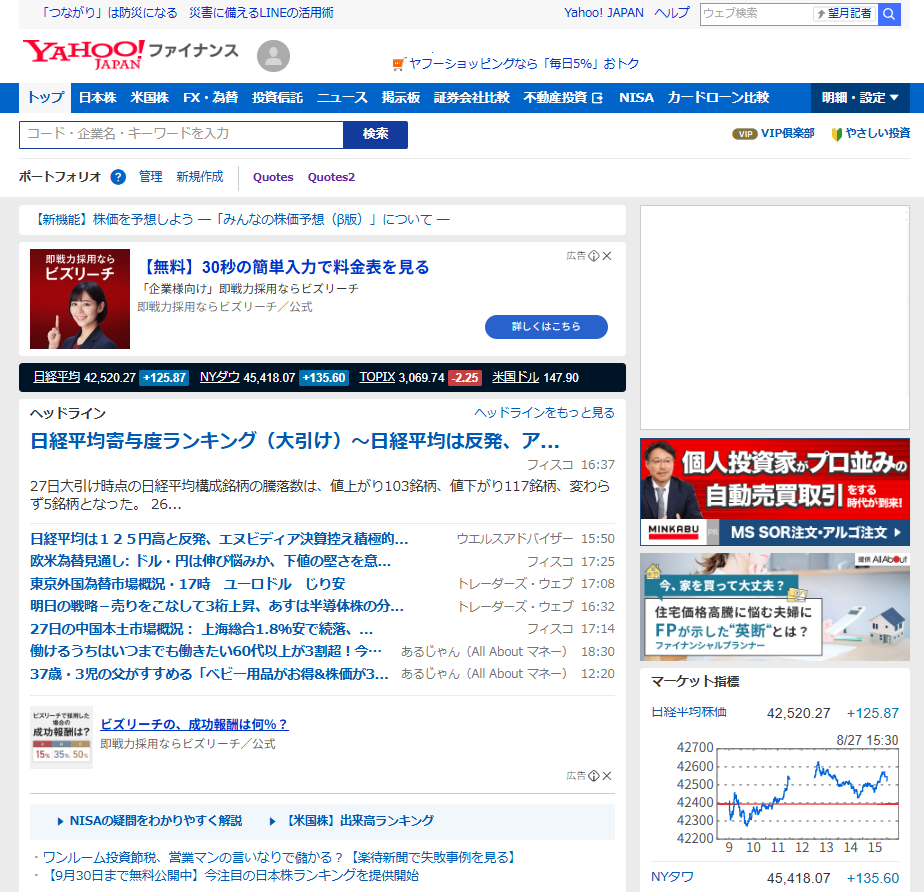Open headline 東京外国為替市場概況・17時
Viewport: 924px width, 892px height.
[187, 584]
